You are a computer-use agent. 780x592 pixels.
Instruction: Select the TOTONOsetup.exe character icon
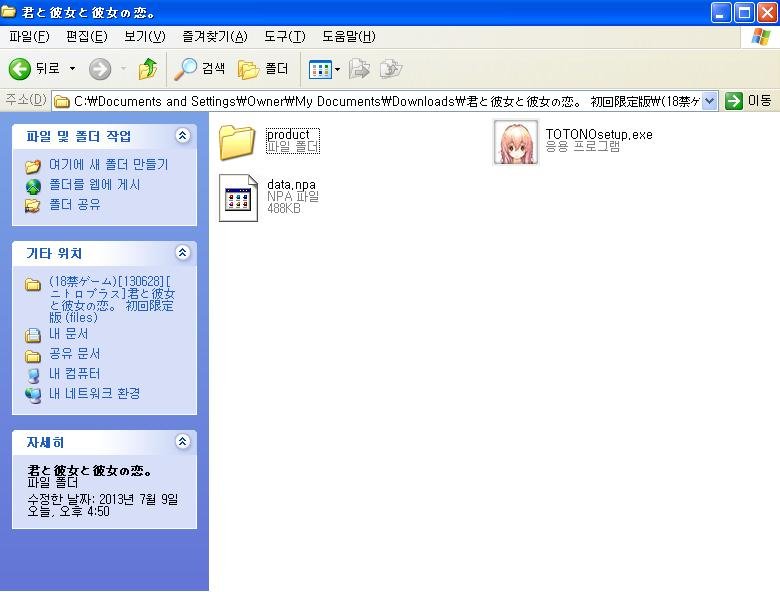pos(515,142)
